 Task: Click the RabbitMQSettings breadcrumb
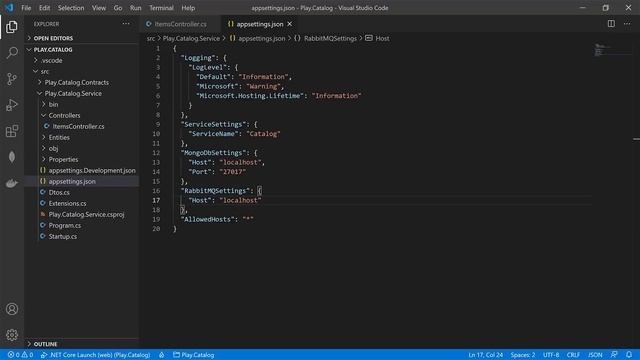325,38
